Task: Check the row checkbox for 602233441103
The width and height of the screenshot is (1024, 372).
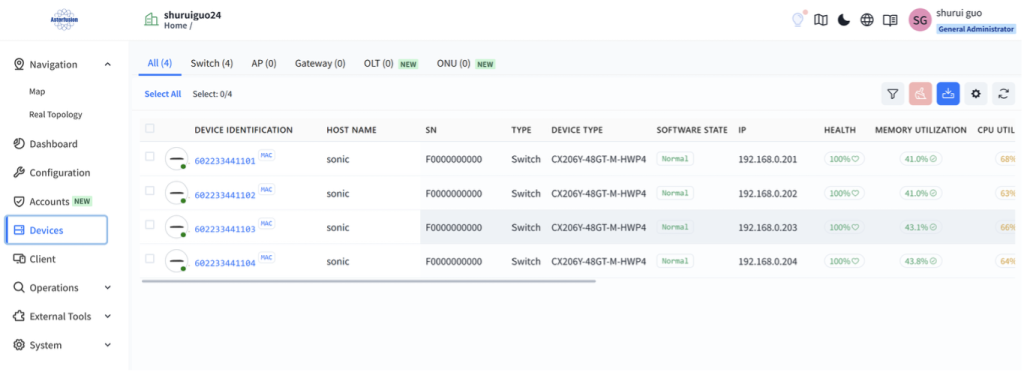Action: (150, 225)
